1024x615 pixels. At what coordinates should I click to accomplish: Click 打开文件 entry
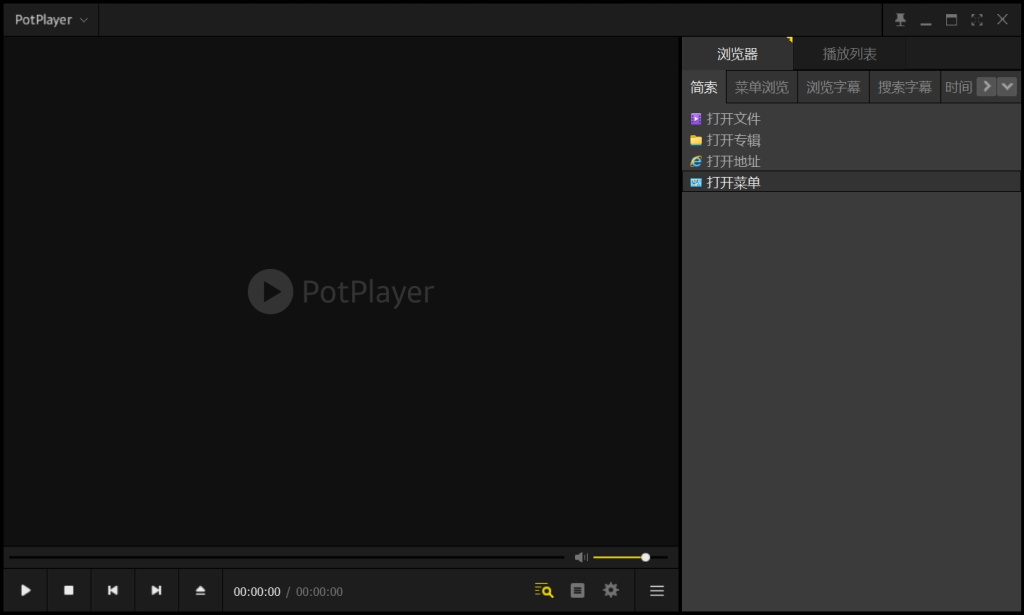coord(851,119)
